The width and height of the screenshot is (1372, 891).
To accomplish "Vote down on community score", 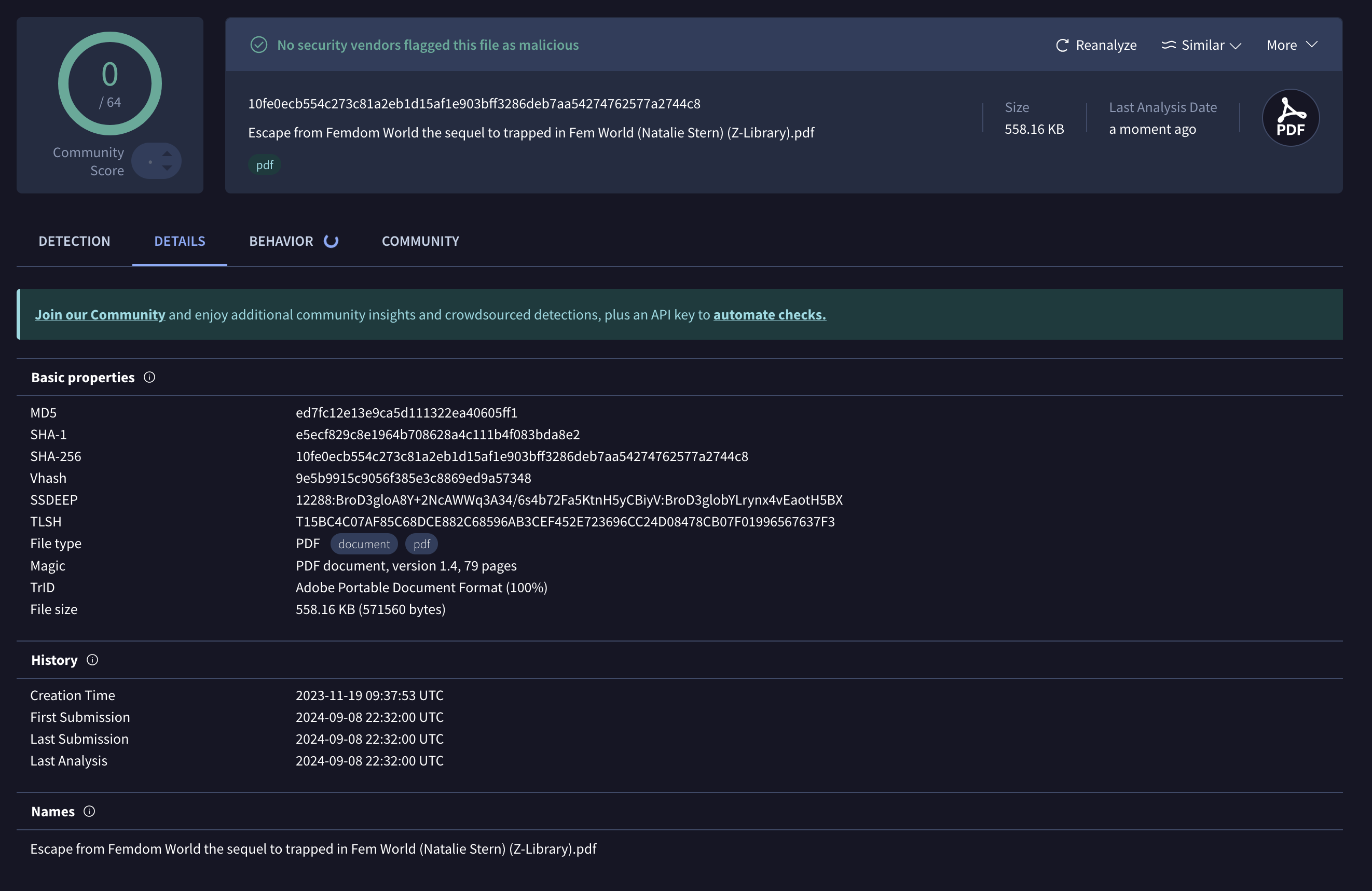I will pos(167,168).
